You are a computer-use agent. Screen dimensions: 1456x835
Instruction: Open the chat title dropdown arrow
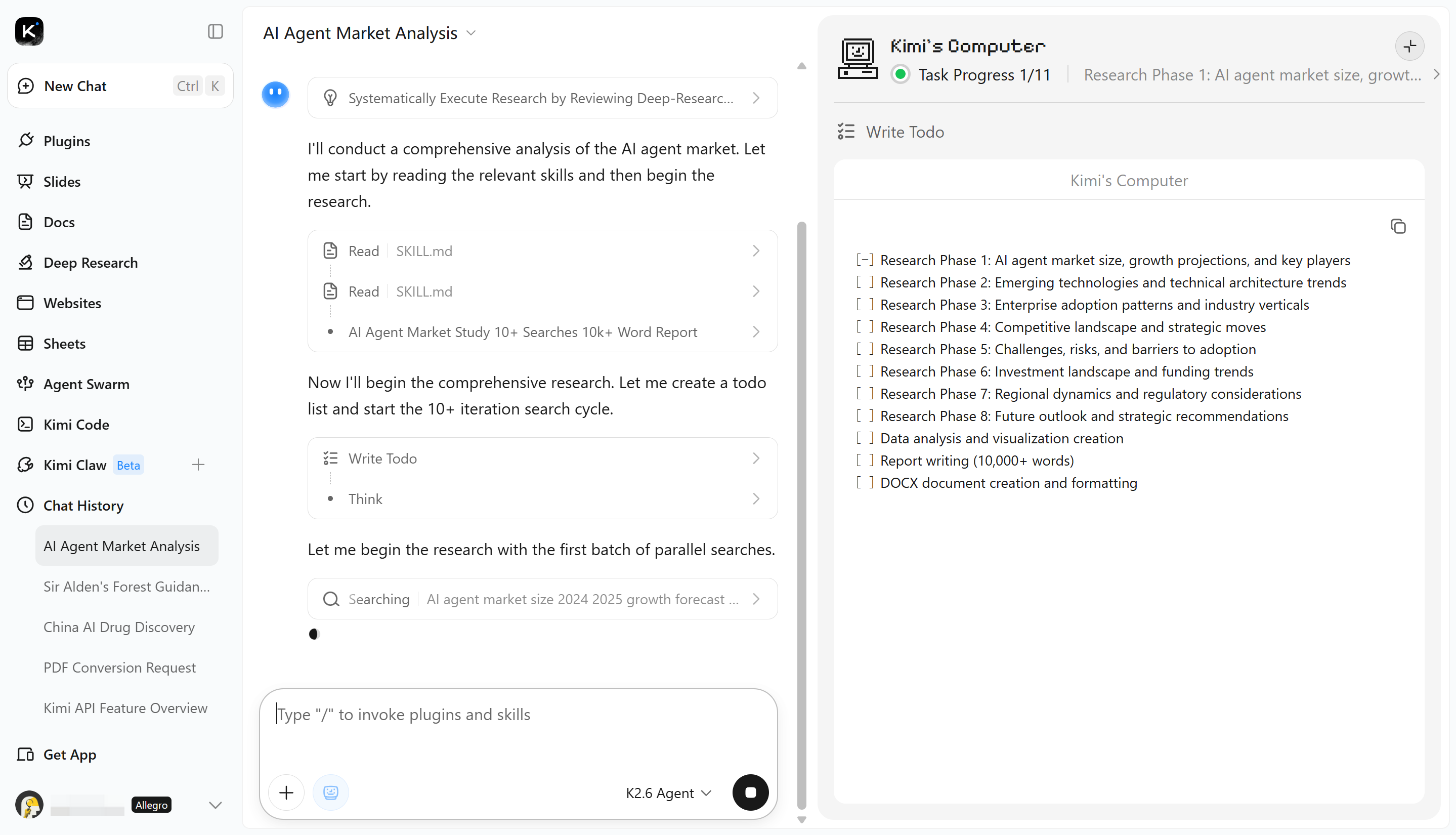click(x=471, y=33)
